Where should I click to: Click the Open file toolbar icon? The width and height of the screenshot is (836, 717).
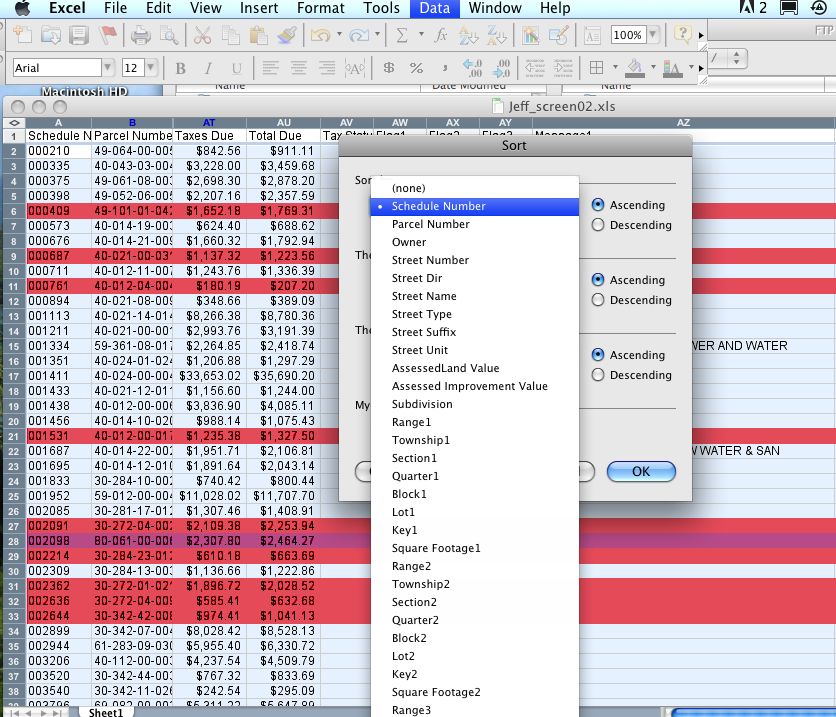pos(51,35)
